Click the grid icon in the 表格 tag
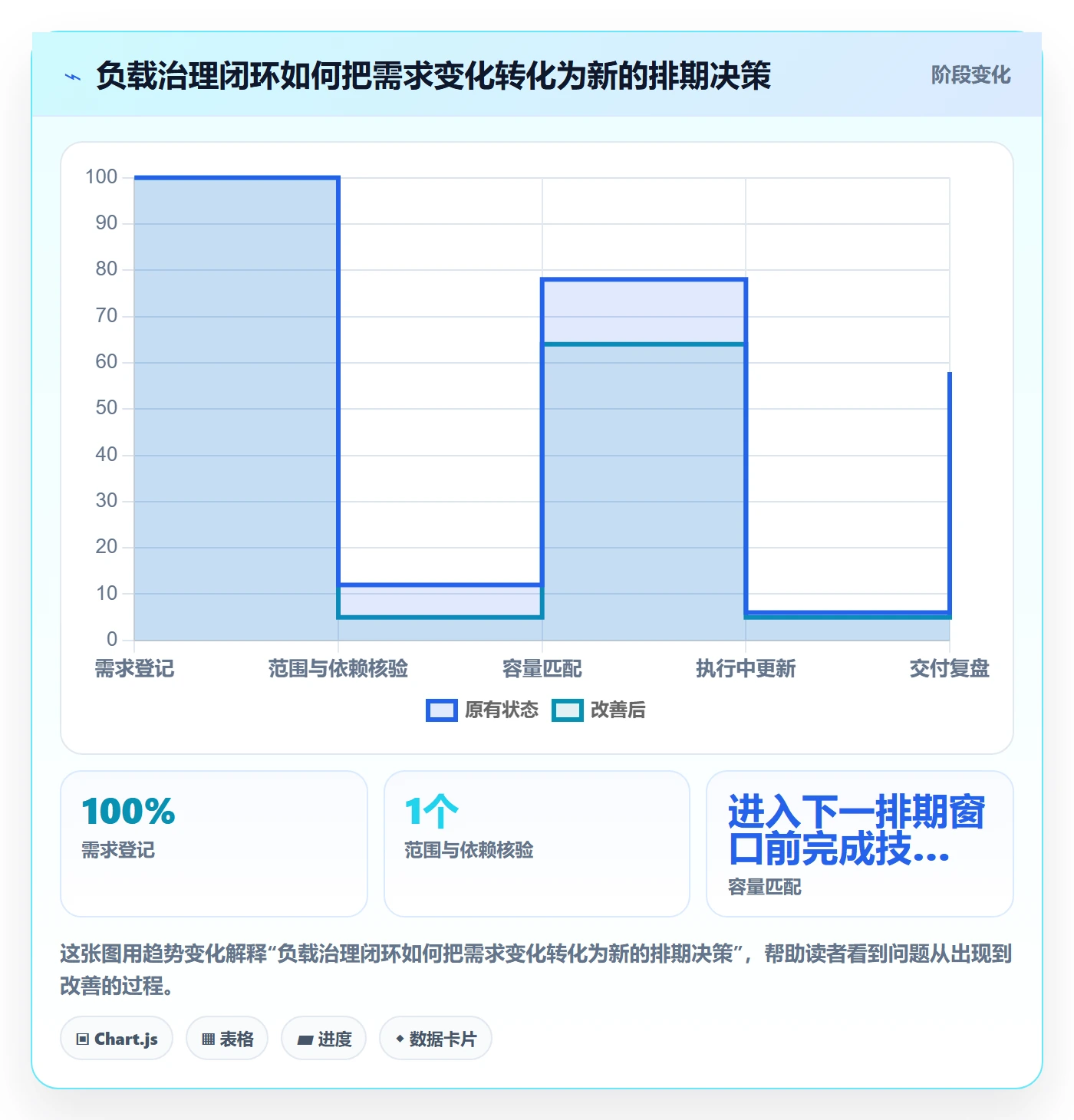 point(208,1039)
